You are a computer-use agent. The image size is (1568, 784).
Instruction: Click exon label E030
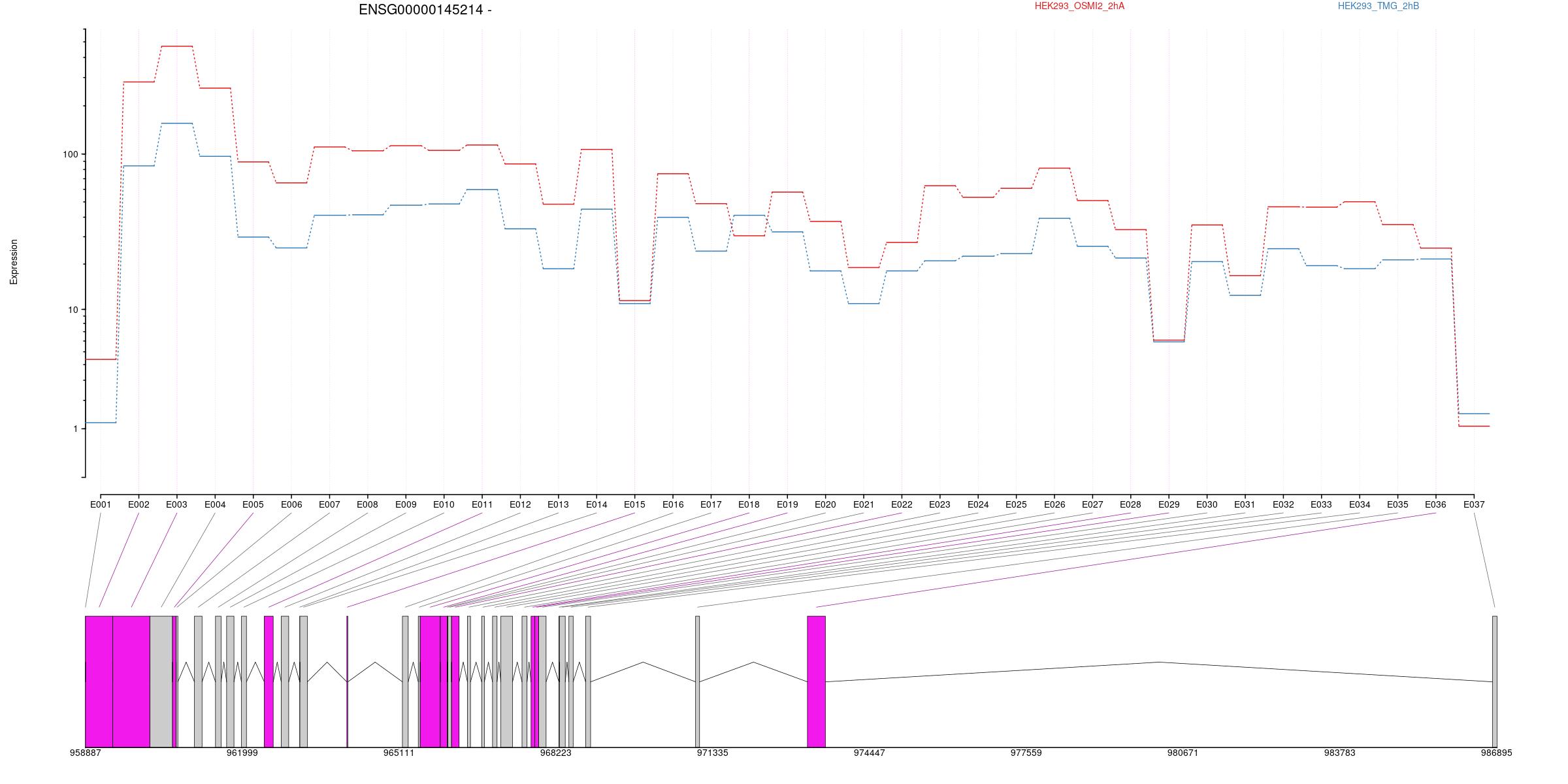pyautogui.click(x=1207, y=504)
